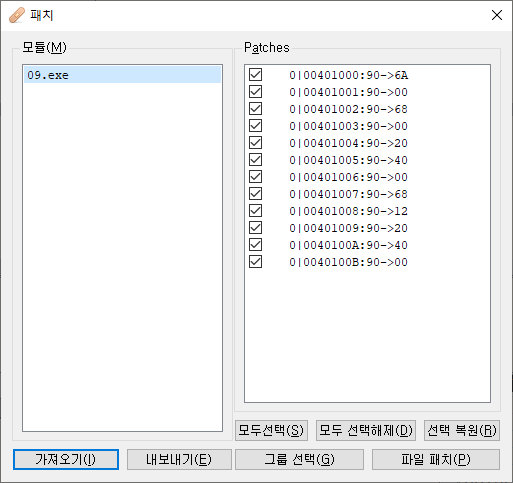Toggle checkbox for patch 00401004:90->20

(255, 143)
